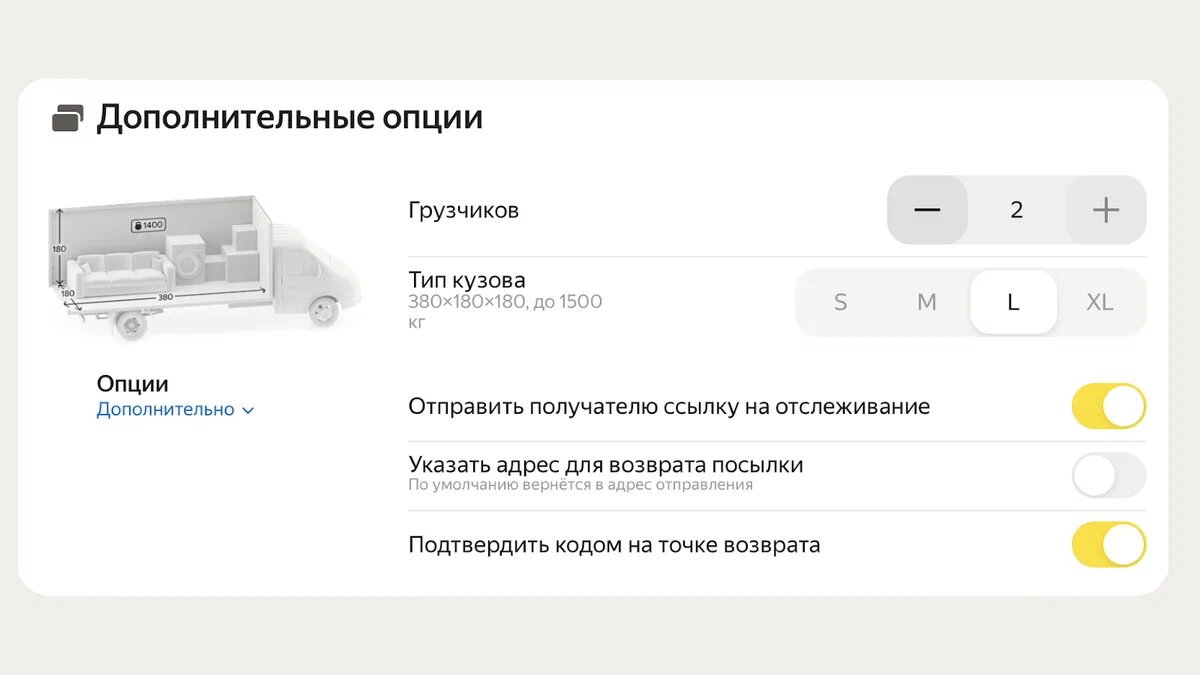This screenshot has height=675, width=1200.
Task: Disable tracking link sending toggle
Action: [x=1108, y=406]
